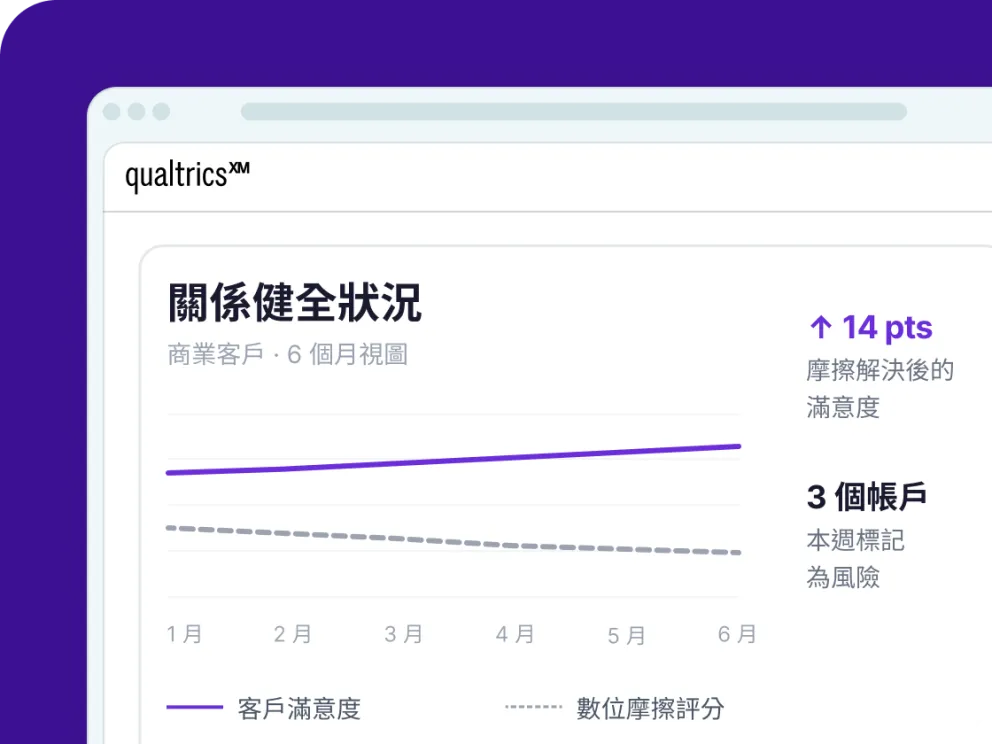992x744 pixels.
Task: Click the 4 月 axis label
Action: point(515,634)
